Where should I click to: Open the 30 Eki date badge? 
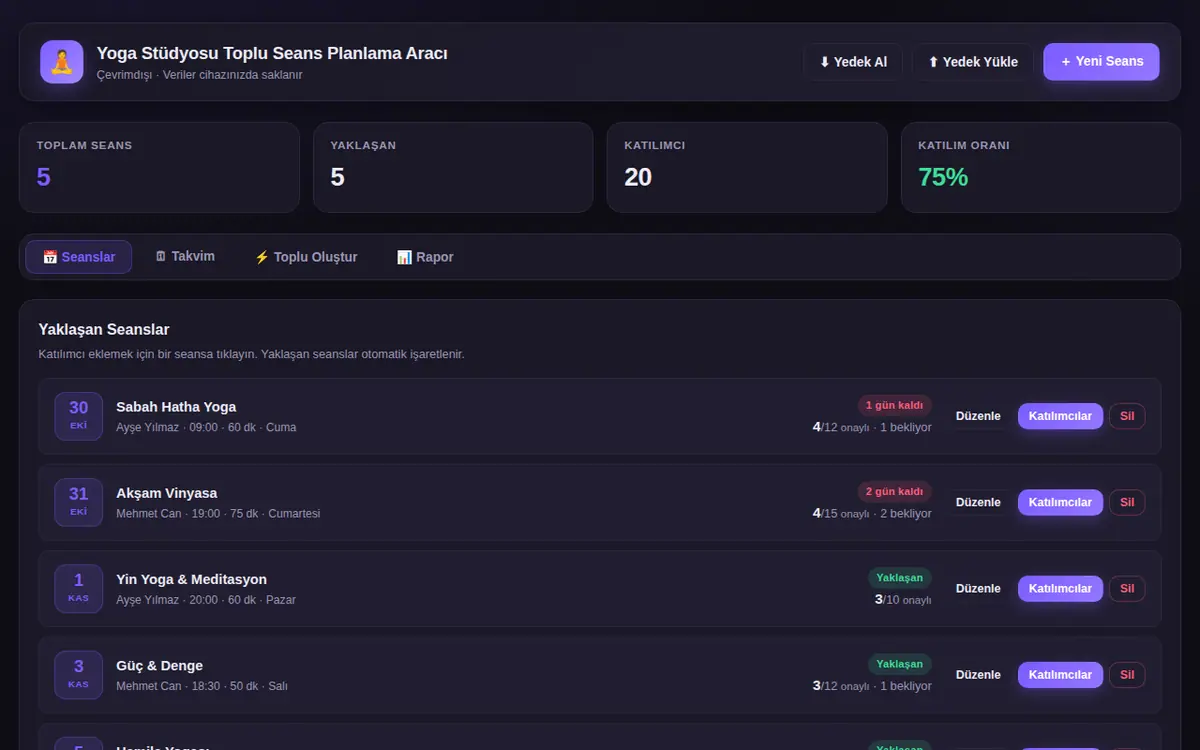pyautogui.click(x=78, y=416)
